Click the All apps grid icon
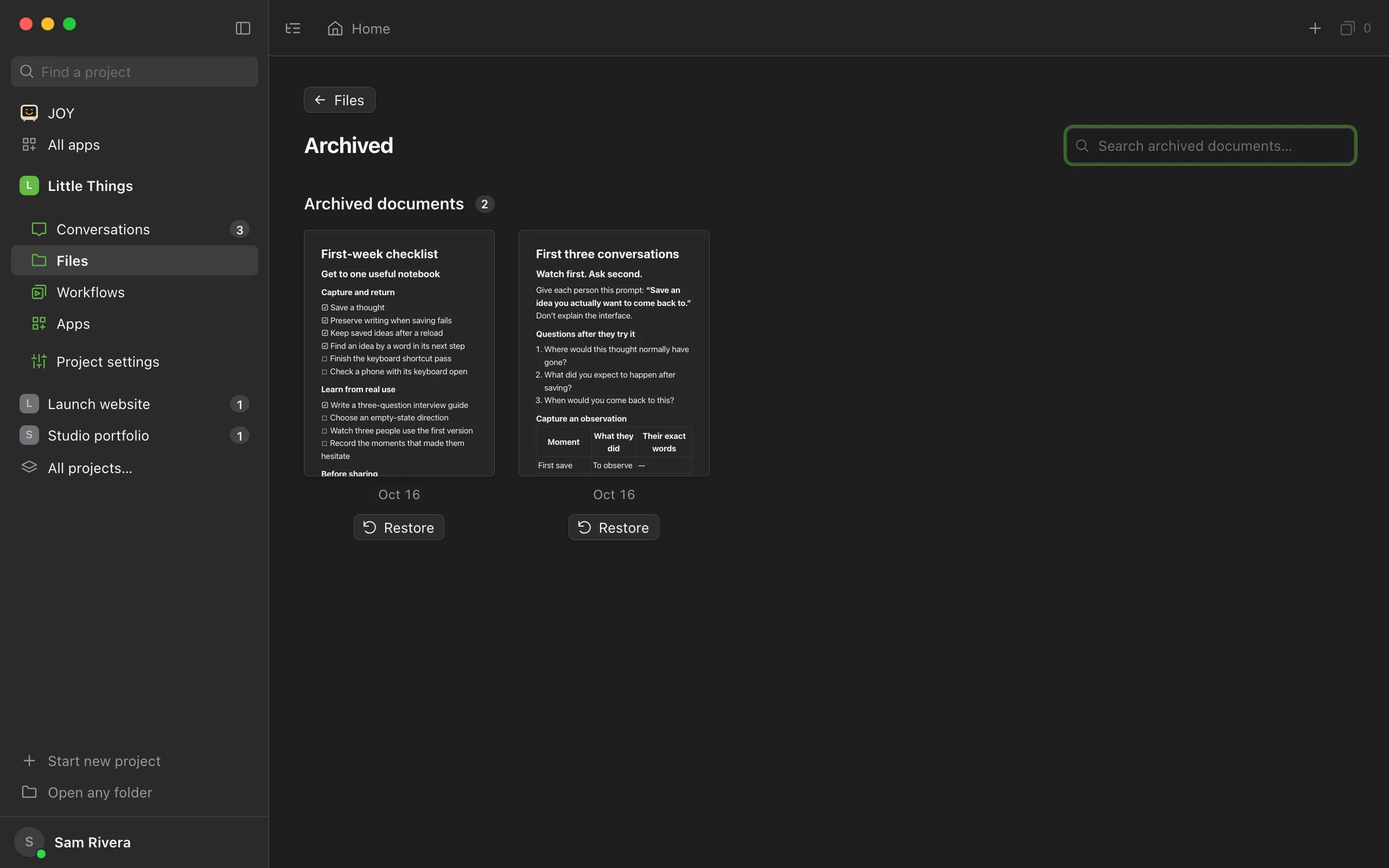Screen dimensions: 1389x868 tap(29, 145)
